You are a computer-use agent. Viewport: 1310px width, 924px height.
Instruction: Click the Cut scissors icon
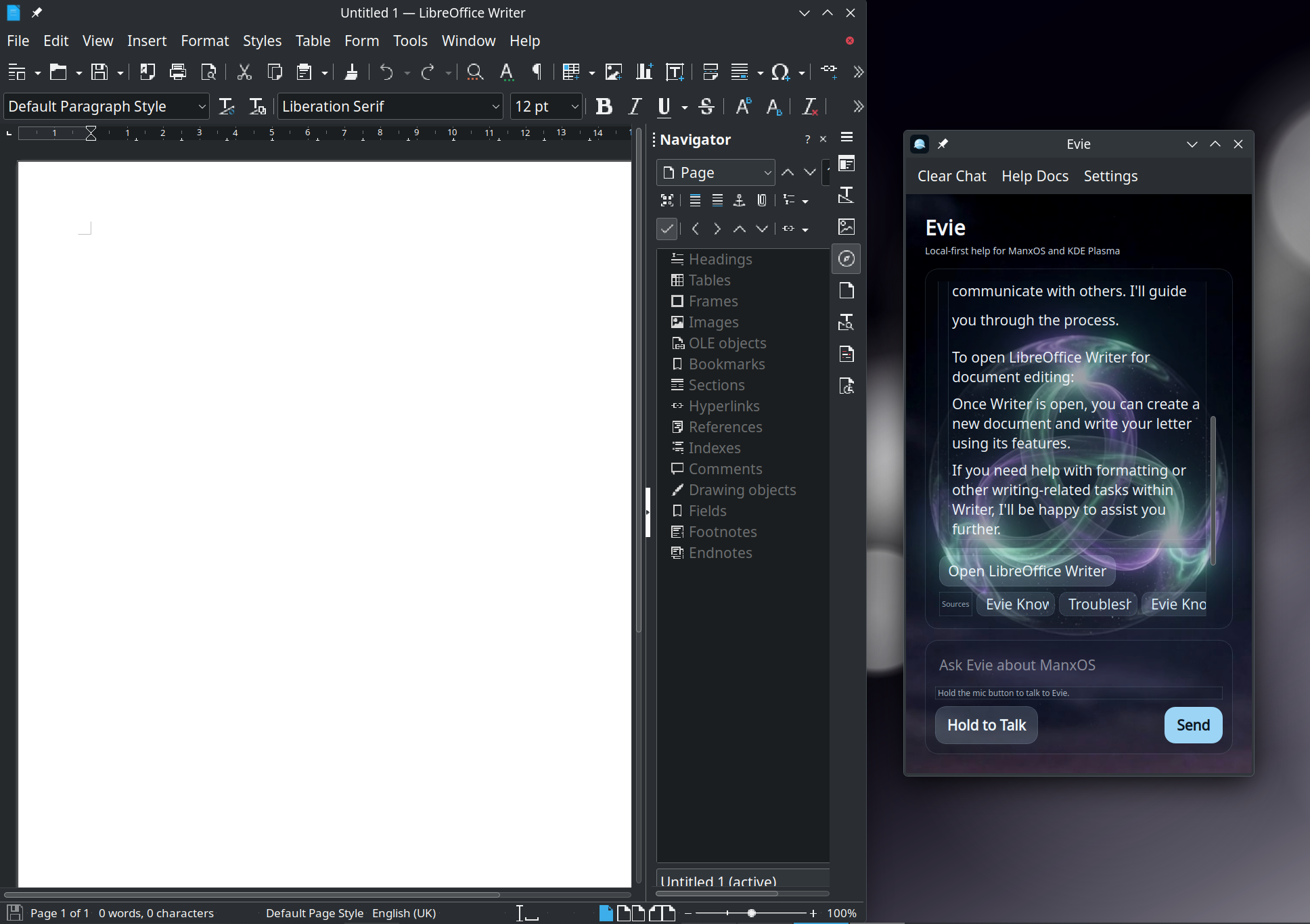point(244,72)
